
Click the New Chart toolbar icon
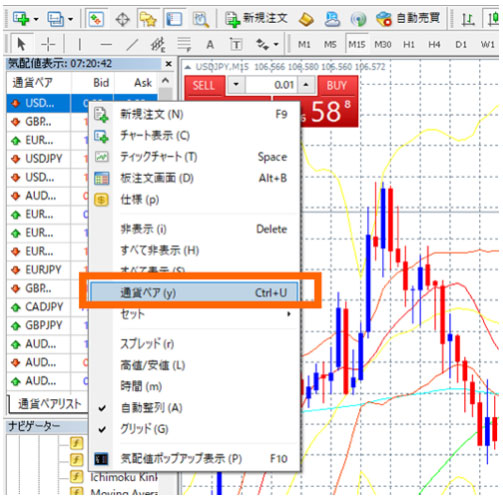coord(21,19)
